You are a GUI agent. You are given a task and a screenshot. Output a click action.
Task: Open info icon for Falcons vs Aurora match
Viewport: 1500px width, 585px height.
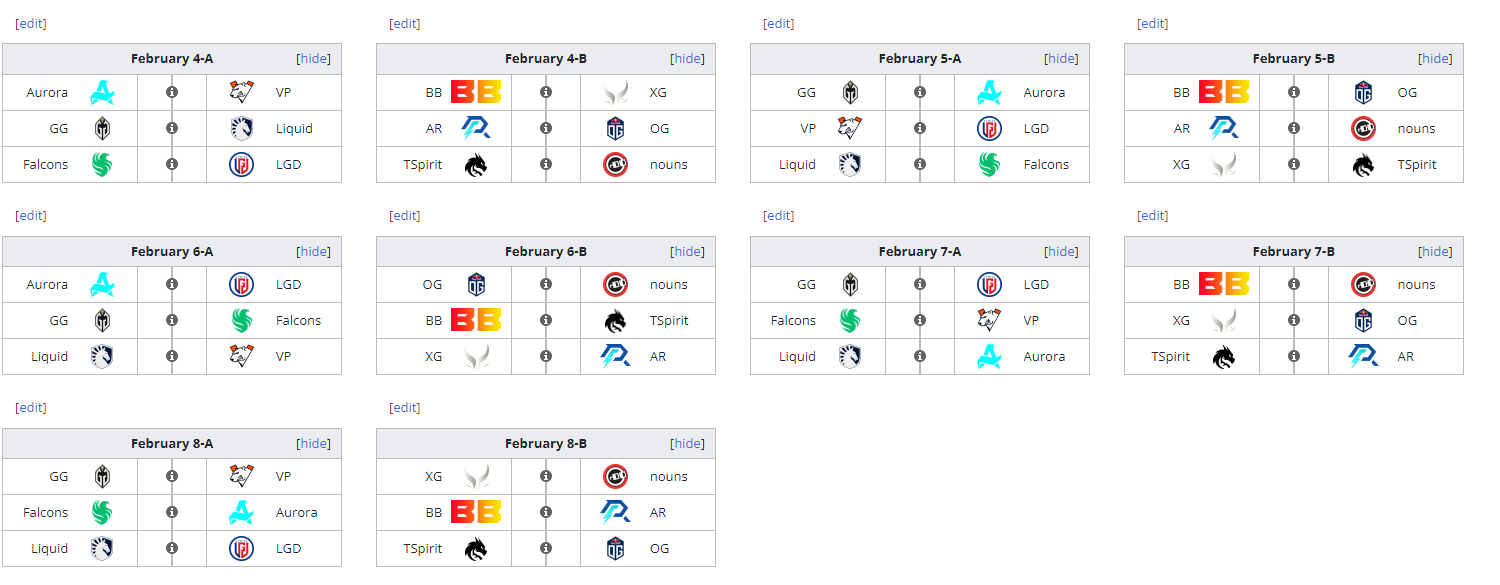click(172, 513)
